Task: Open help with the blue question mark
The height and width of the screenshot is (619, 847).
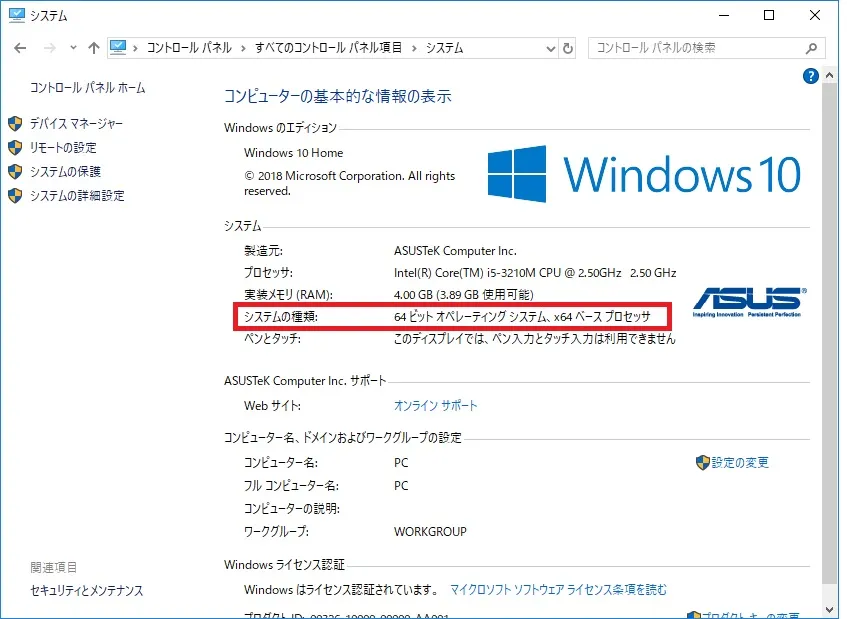Action: point(810,76)
